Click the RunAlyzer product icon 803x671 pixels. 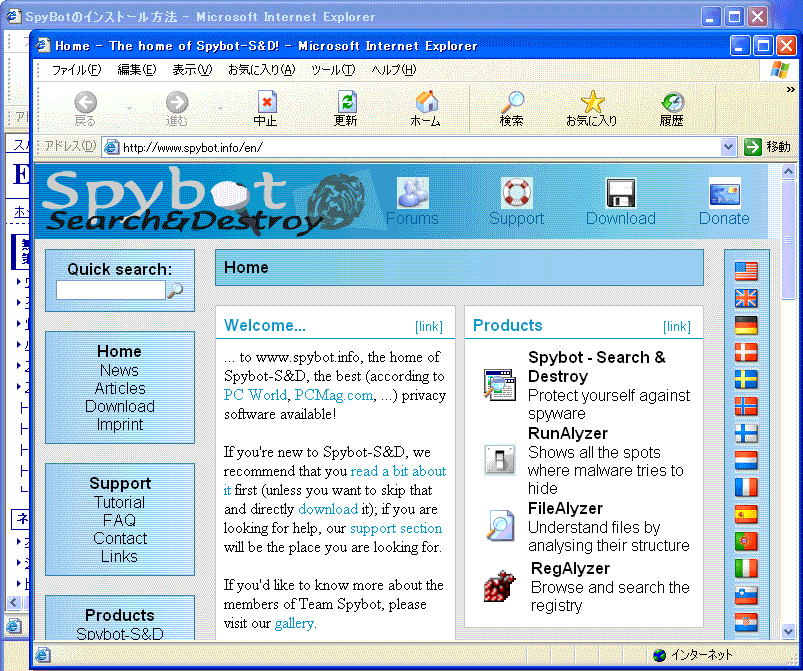500,459
